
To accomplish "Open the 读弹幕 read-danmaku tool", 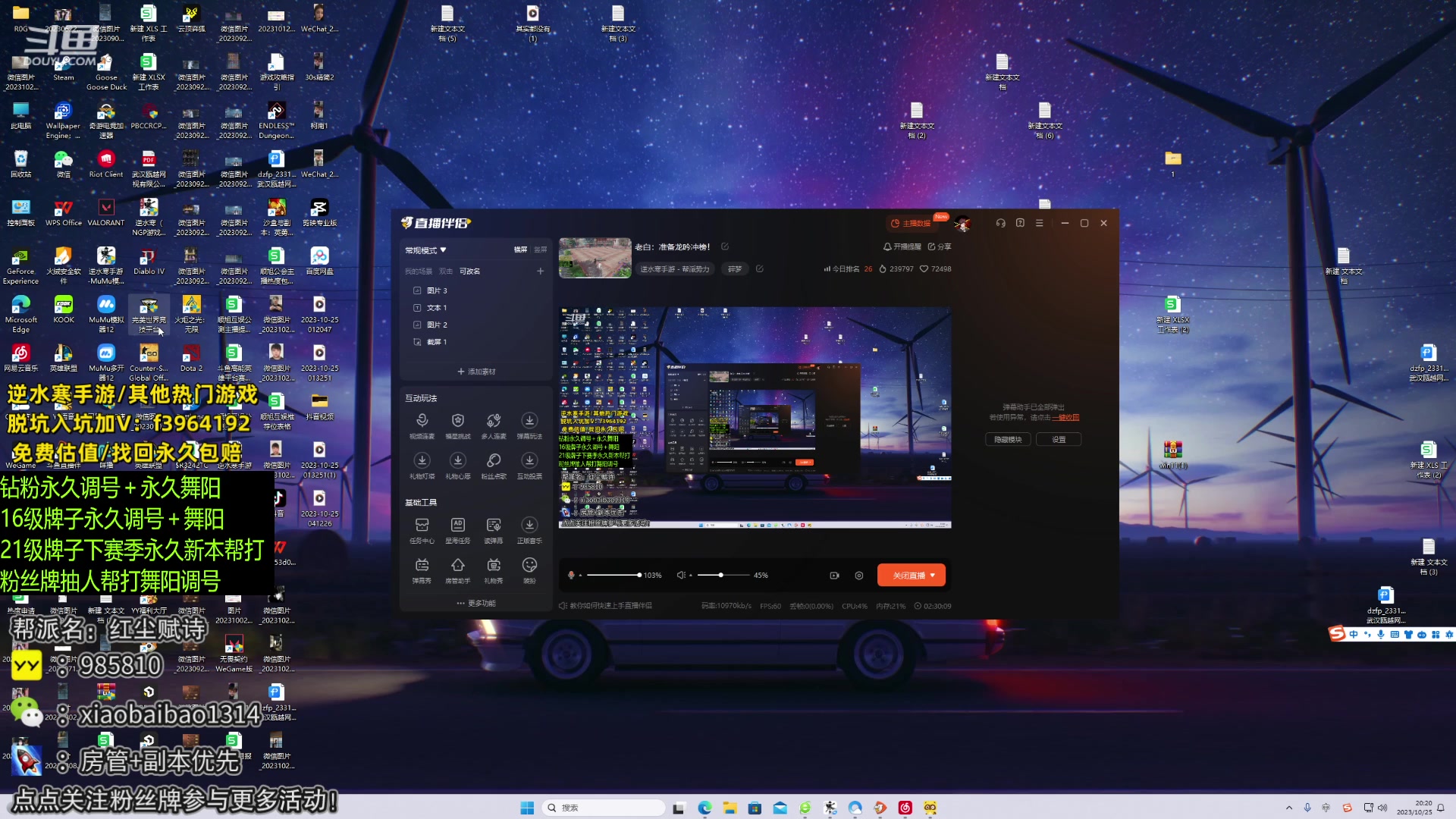I will tap(494, 530).
